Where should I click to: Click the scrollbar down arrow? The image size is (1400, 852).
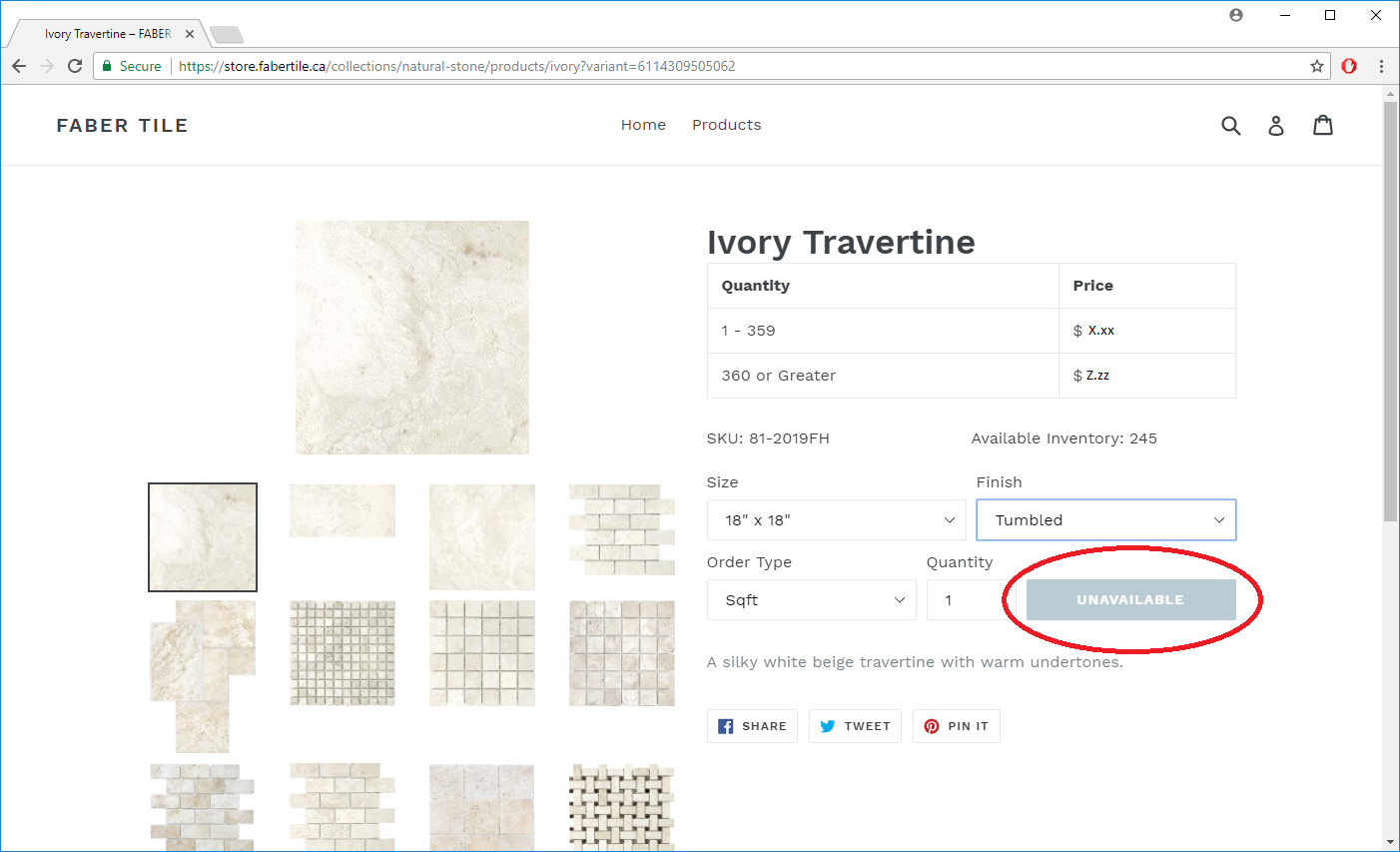1390,842
